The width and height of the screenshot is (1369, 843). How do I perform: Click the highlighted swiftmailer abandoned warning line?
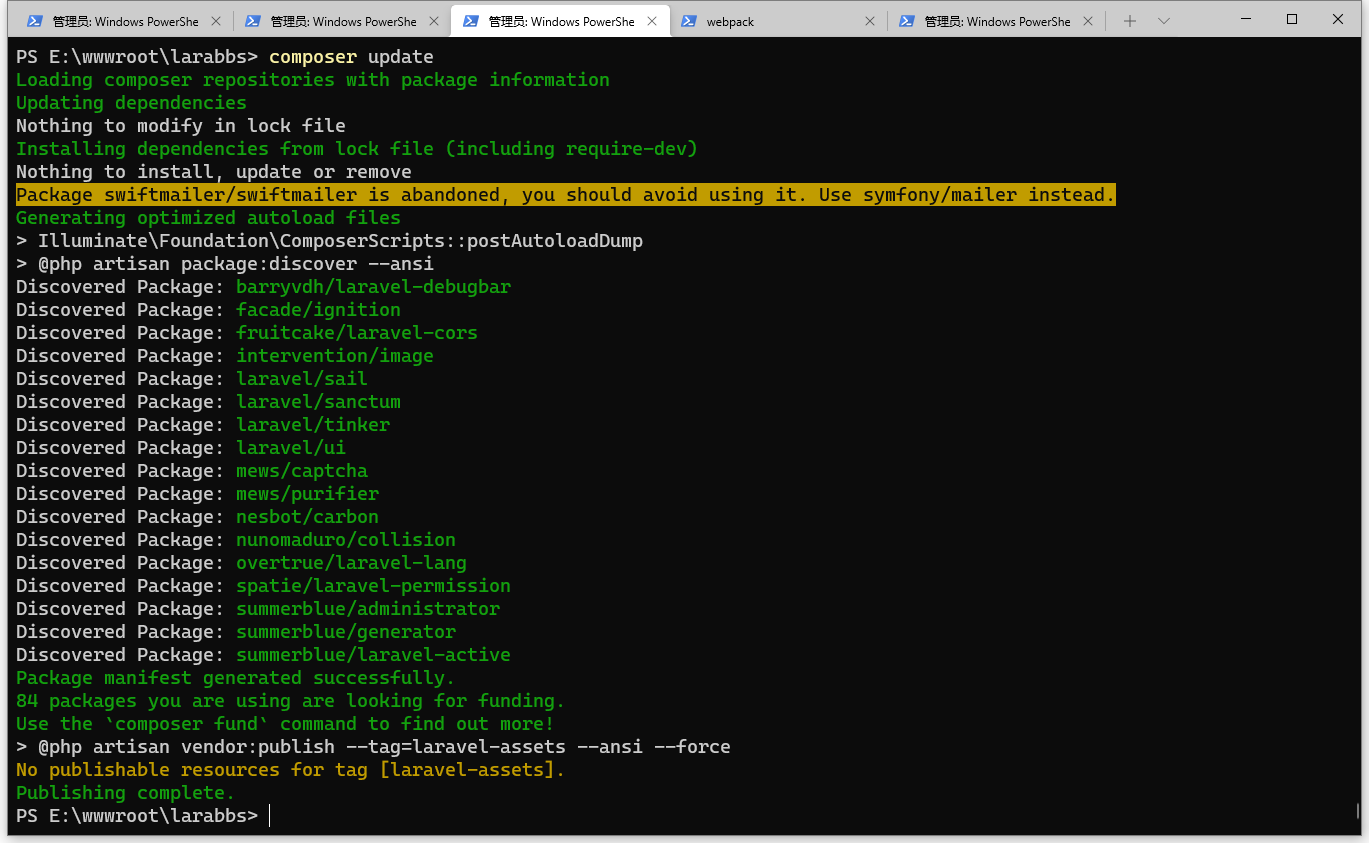tap(565, 195)
